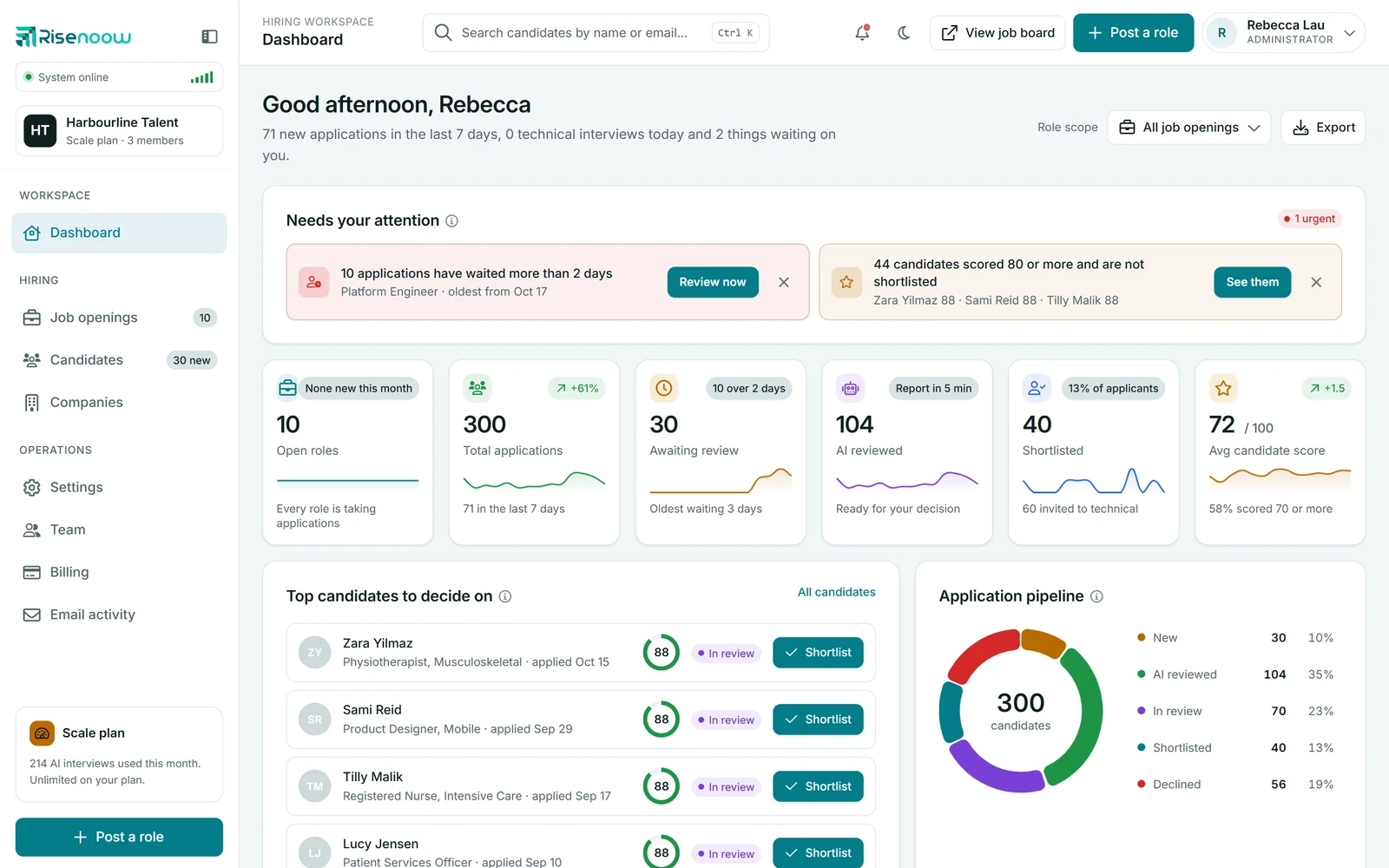Go to Job openings

click(119, 318)
